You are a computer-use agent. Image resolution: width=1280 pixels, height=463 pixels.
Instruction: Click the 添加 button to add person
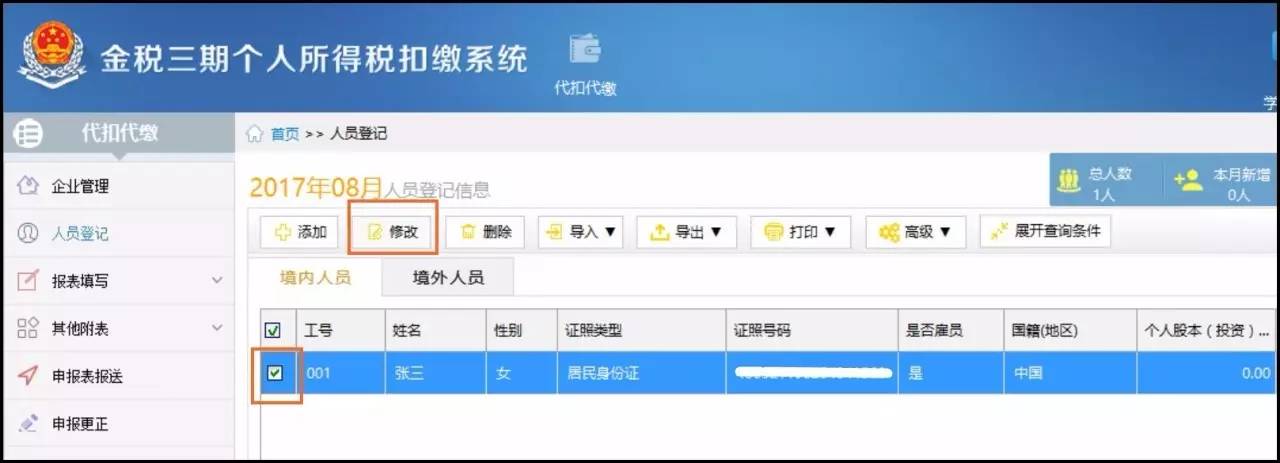click(x=300, y=232)
